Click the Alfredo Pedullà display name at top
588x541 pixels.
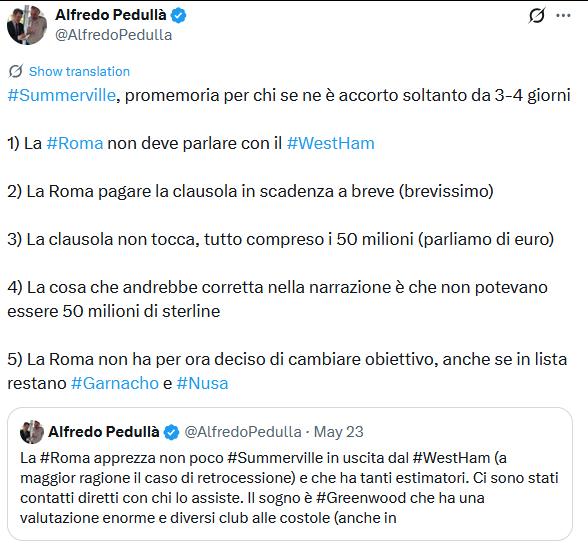point(111,15)
